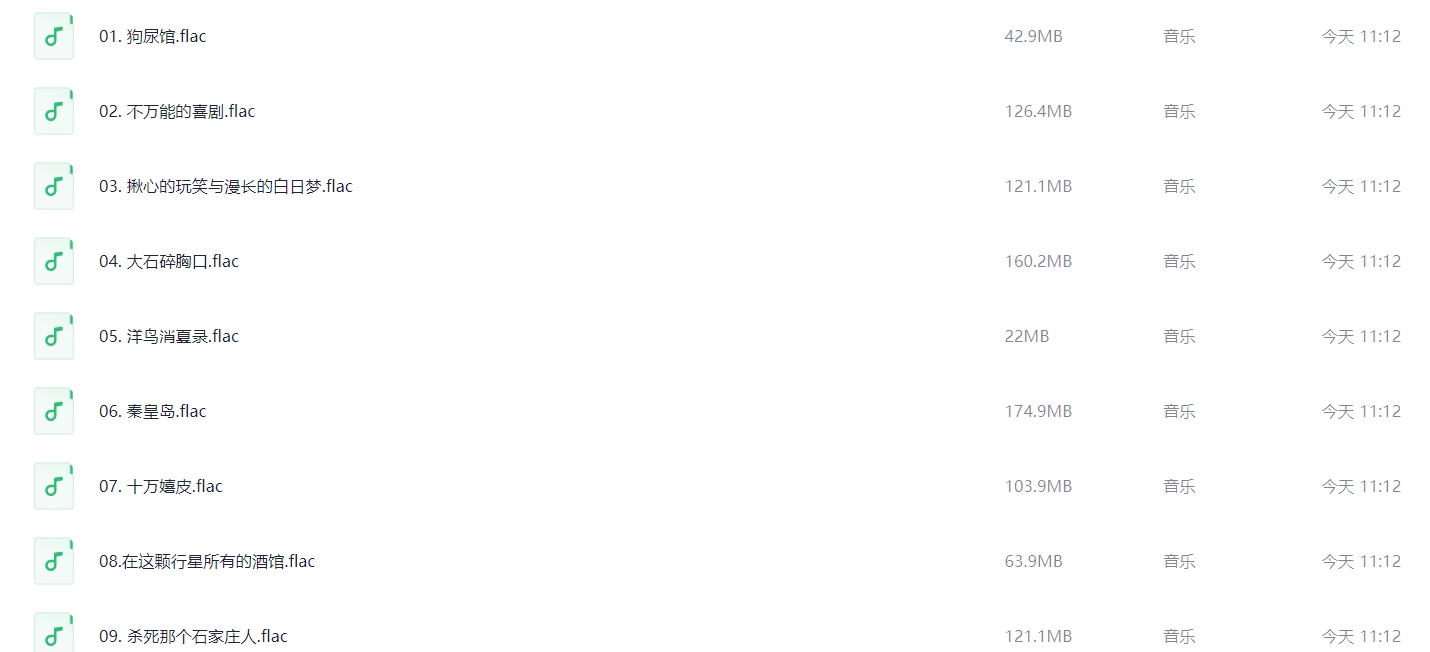
Task: Open the file 01. 狗尿馆.flac
Action: coord(152,36)
